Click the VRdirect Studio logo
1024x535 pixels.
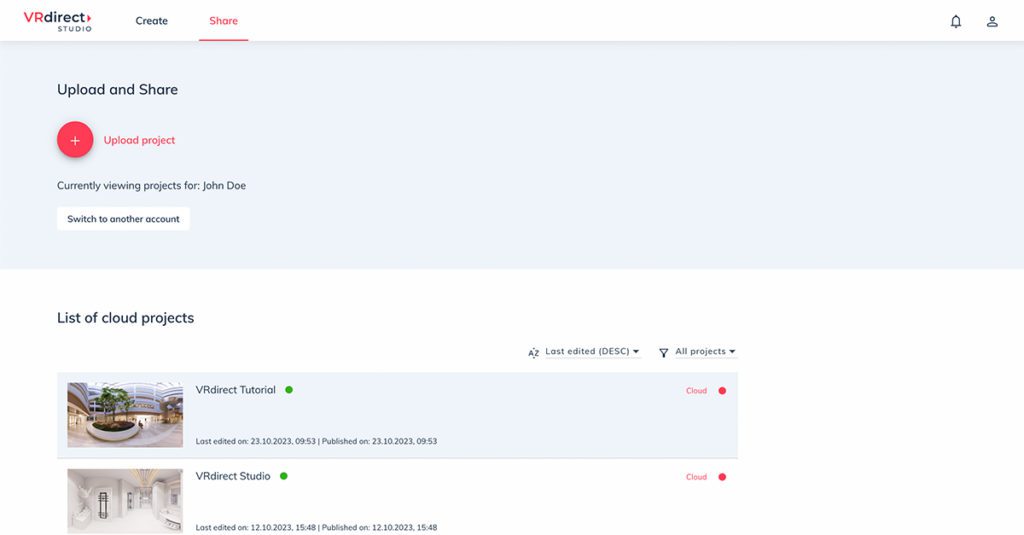pyautogui.click(x=57, y=21)
